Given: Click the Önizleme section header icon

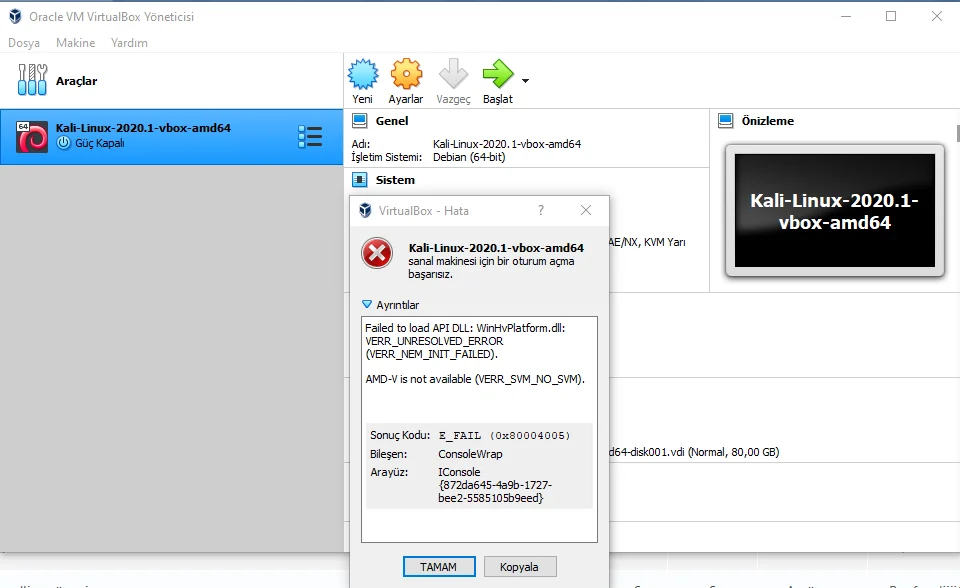Looking at the screenshot, I should tap(726, 121).
